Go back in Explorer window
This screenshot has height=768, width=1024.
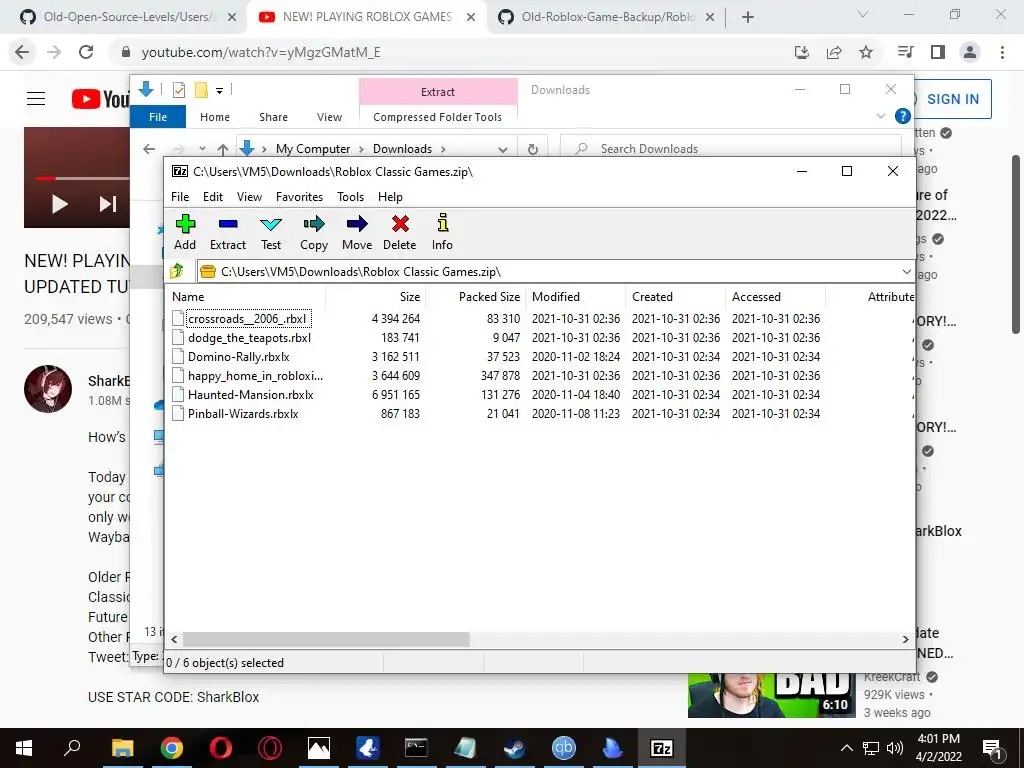(x=149, y=149)
